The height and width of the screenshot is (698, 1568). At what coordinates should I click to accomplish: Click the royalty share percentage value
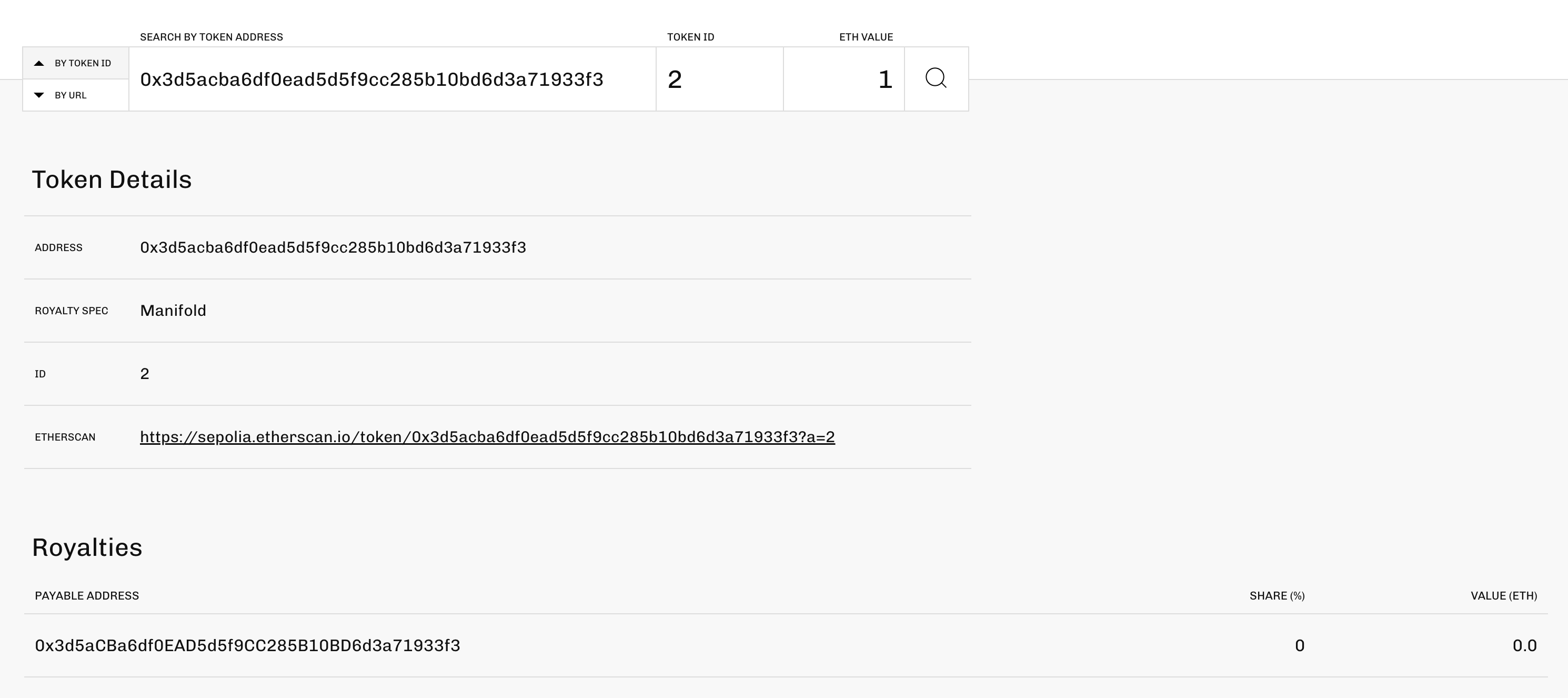point(1299,645)
